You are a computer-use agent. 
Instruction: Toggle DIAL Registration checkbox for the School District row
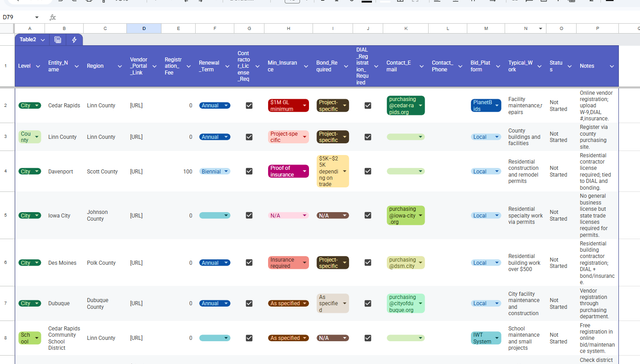coord(368,338)
